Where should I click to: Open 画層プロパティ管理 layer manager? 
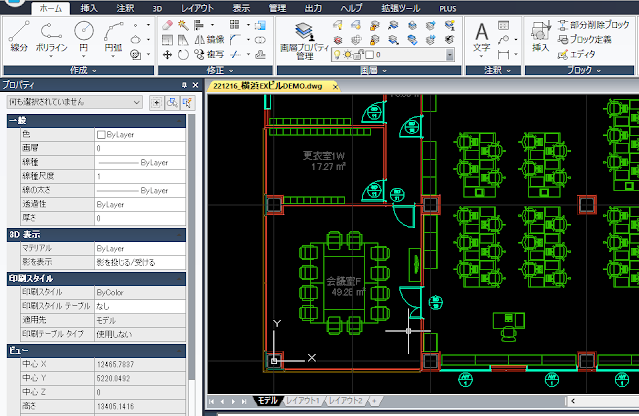pyautogui.click(x=304, y=41)
